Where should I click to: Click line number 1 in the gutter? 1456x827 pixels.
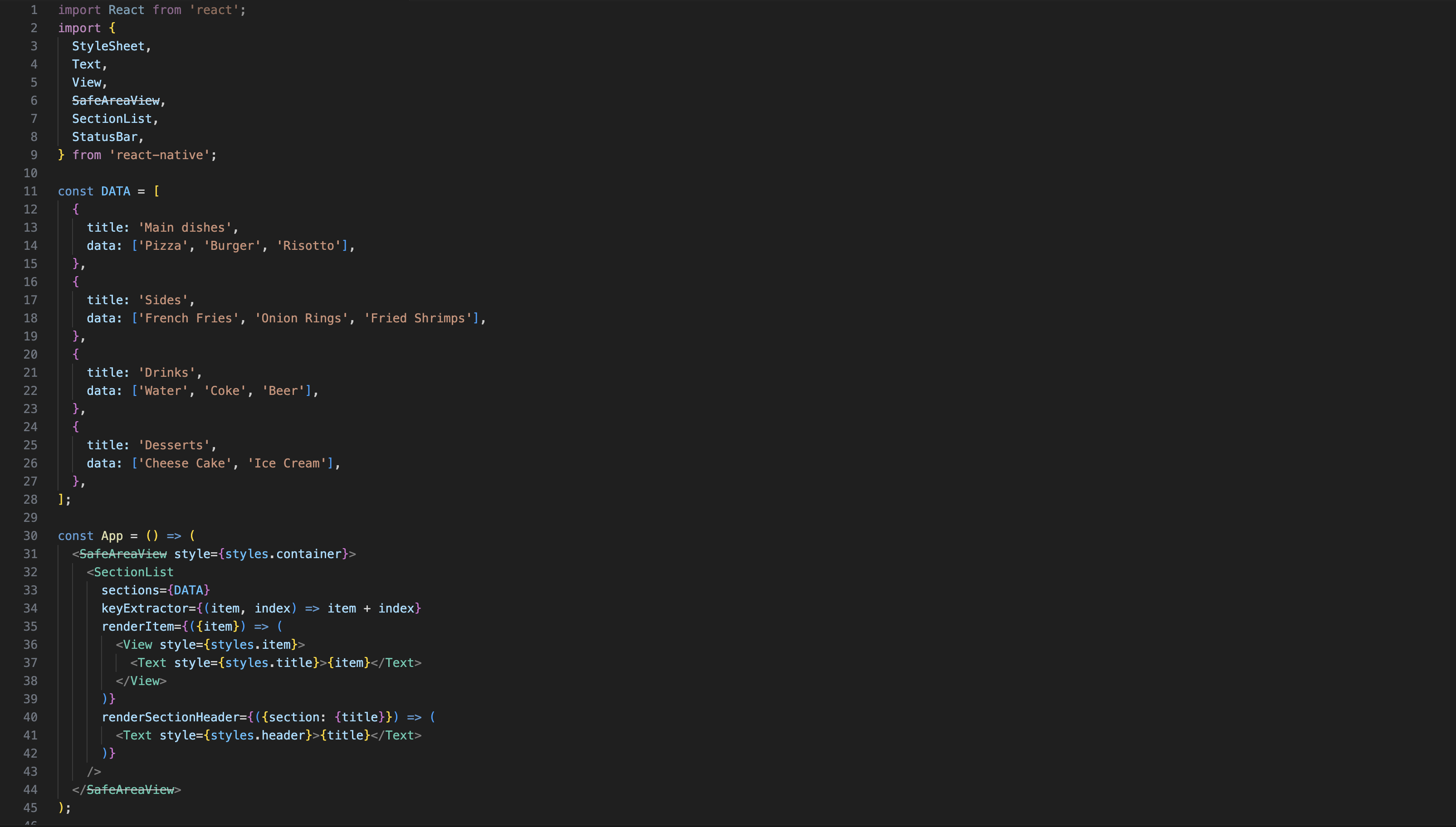34,10
